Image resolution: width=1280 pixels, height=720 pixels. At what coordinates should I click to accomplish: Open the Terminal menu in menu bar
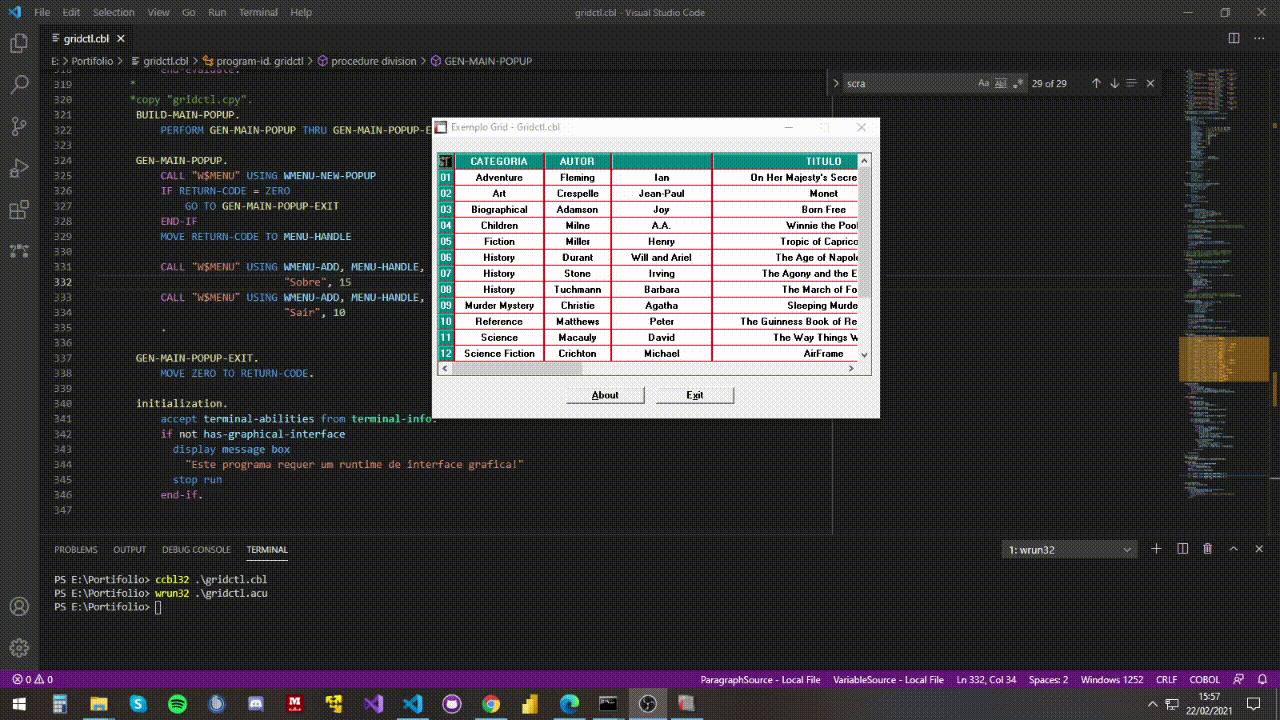pyautogui.click(x=258, y=13)
